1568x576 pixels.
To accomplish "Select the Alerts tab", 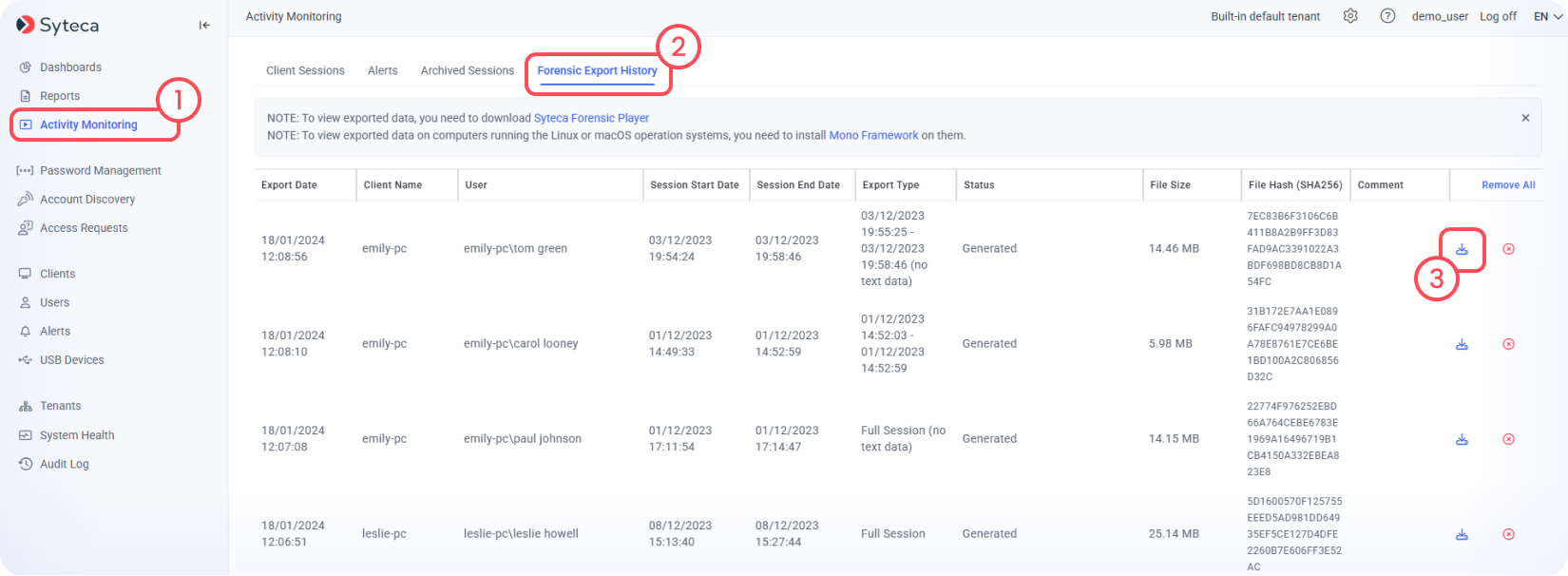I will pos(383,70).
